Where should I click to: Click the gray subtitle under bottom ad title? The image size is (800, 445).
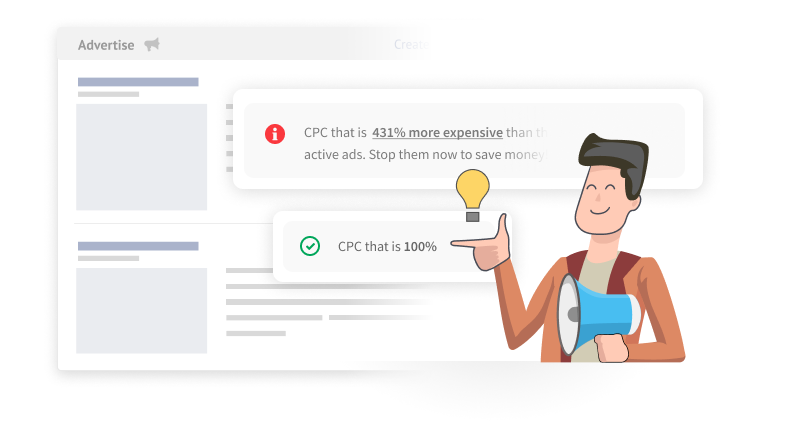coord(108,258)
